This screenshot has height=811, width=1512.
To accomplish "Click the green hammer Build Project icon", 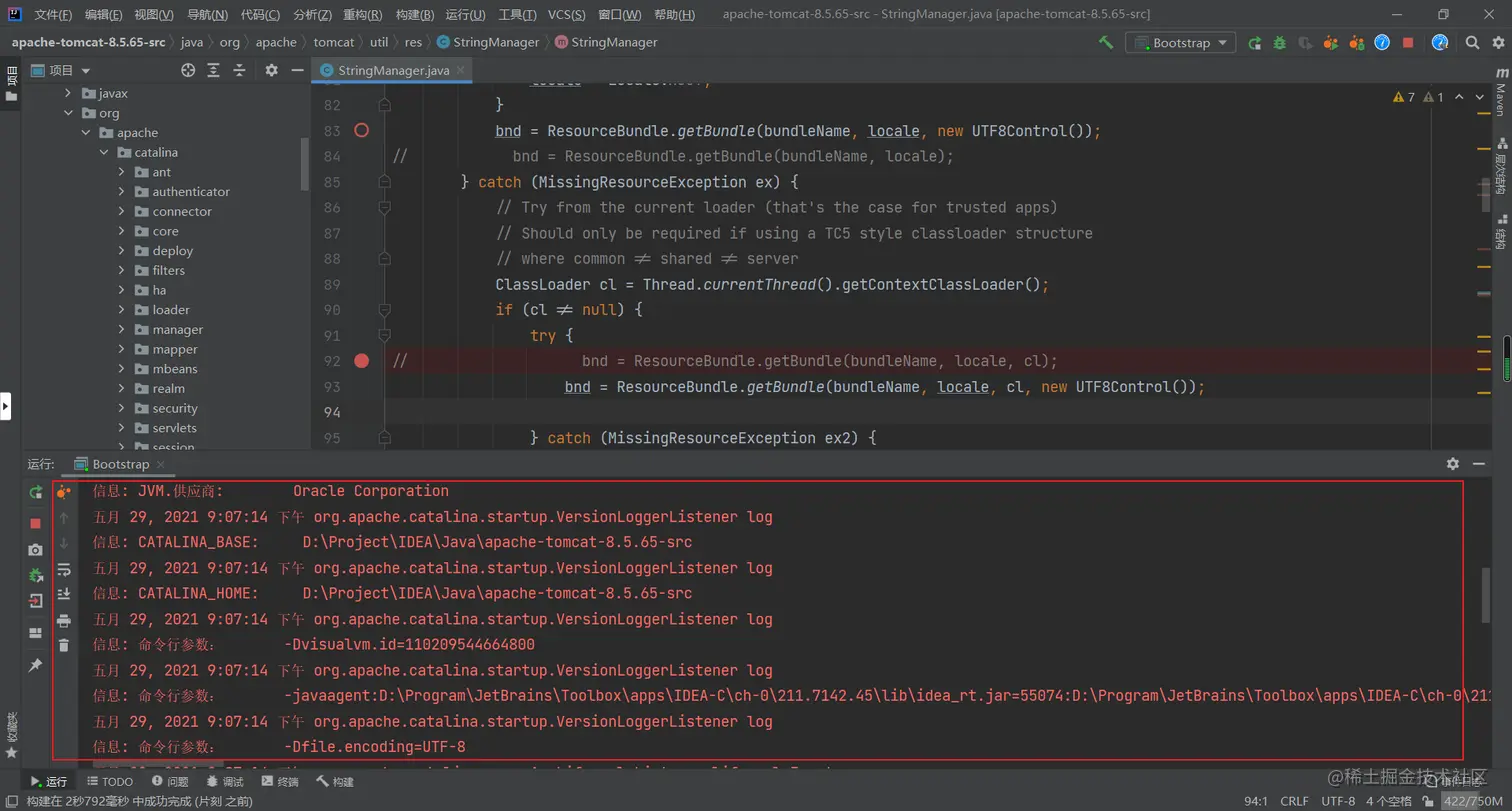I will (x=1105, y=43).
